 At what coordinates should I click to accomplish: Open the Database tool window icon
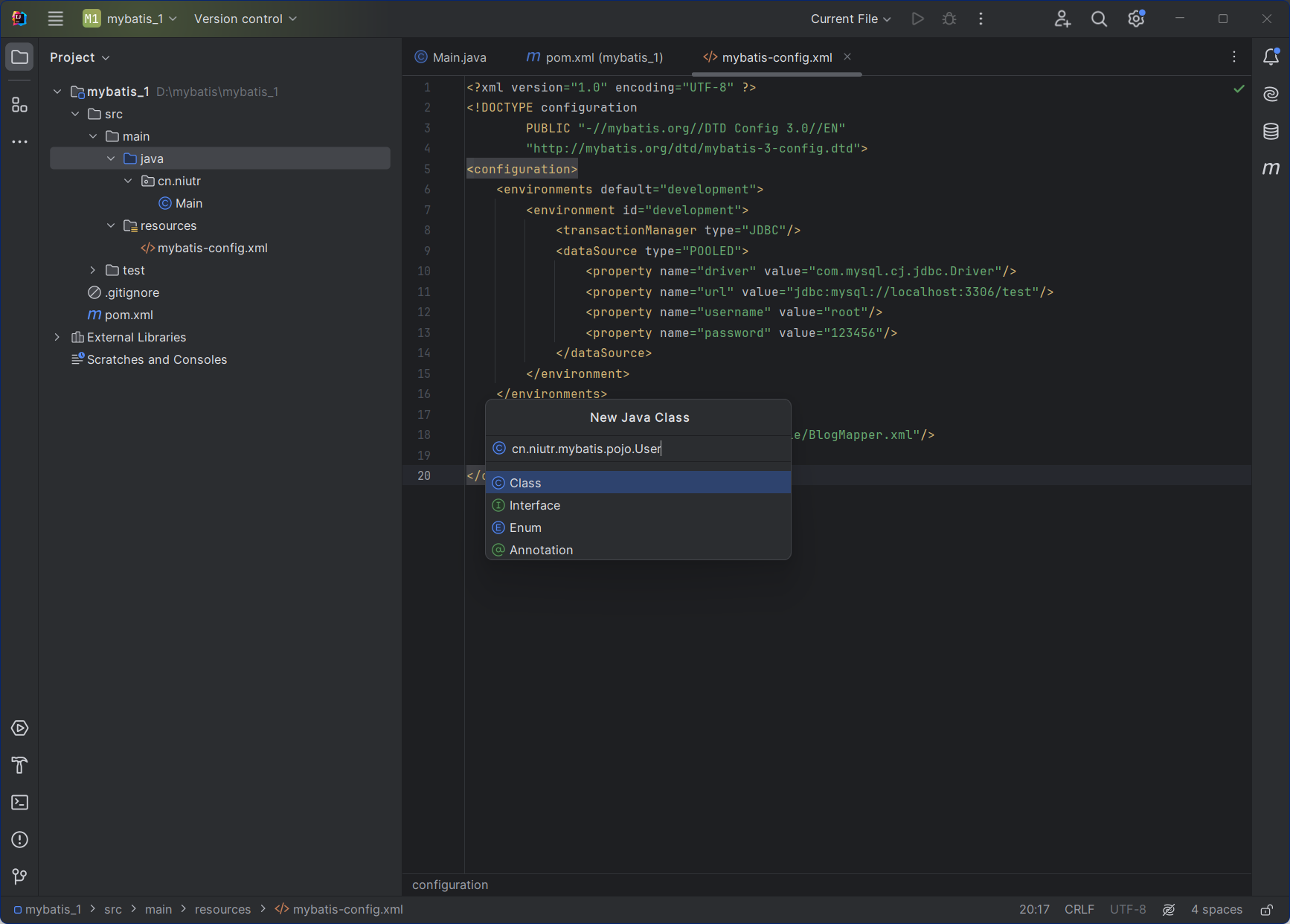tap(1271, 132)
